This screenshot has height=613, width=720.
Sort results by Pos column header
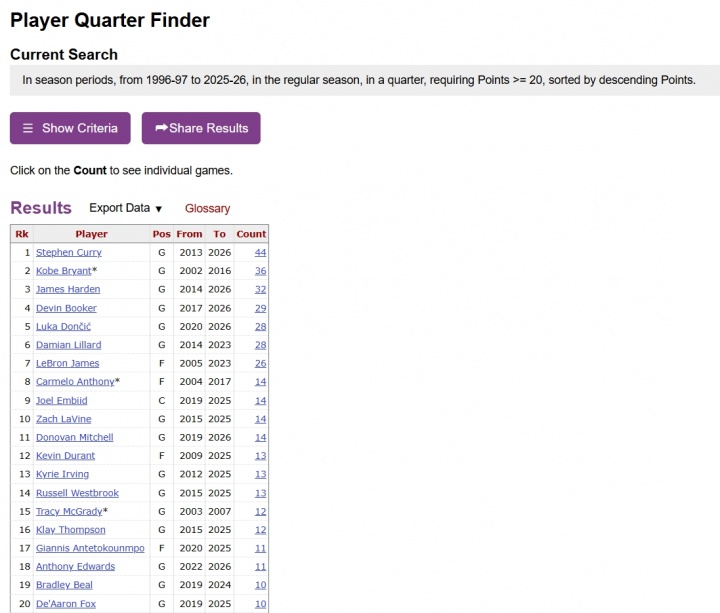click(161, 234)
